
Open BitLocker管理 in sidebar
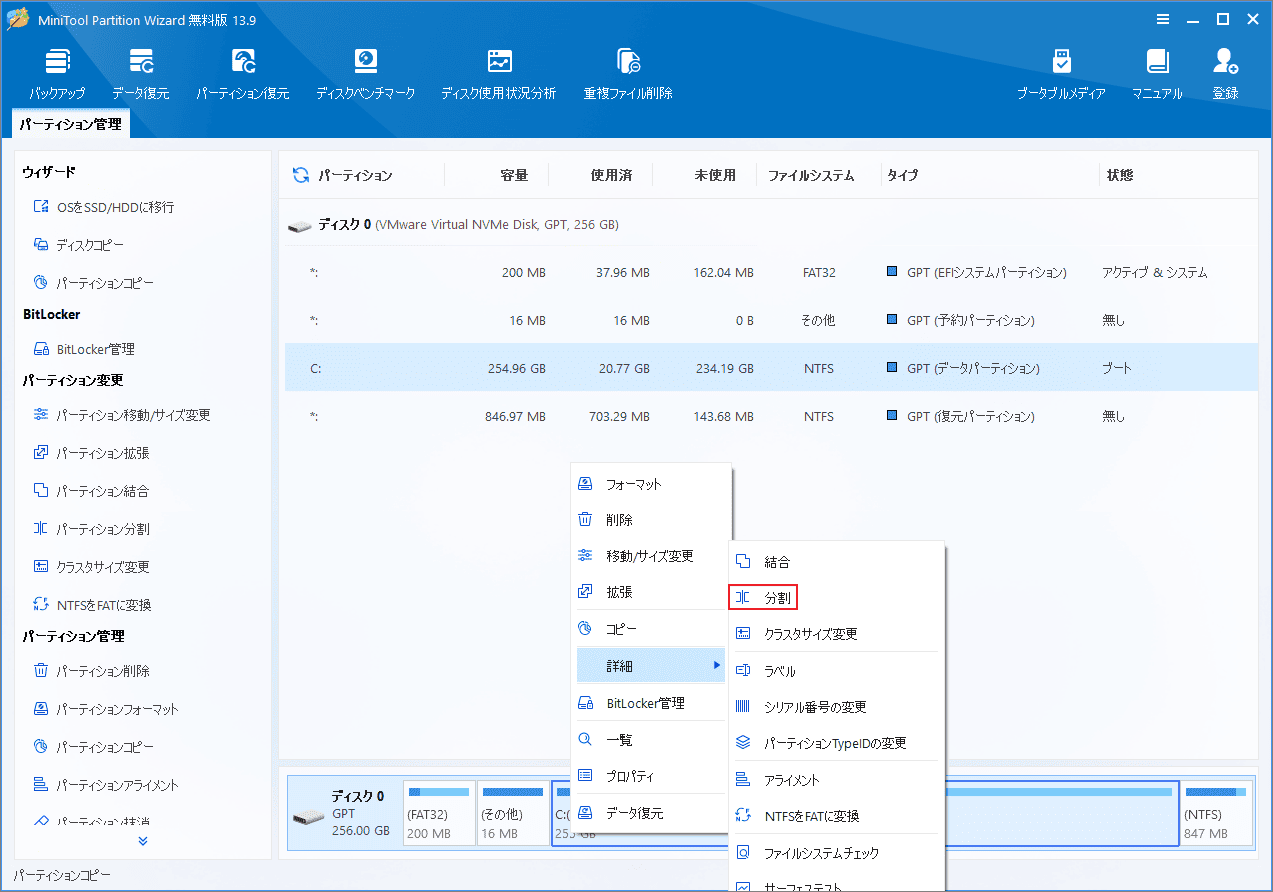84,349
